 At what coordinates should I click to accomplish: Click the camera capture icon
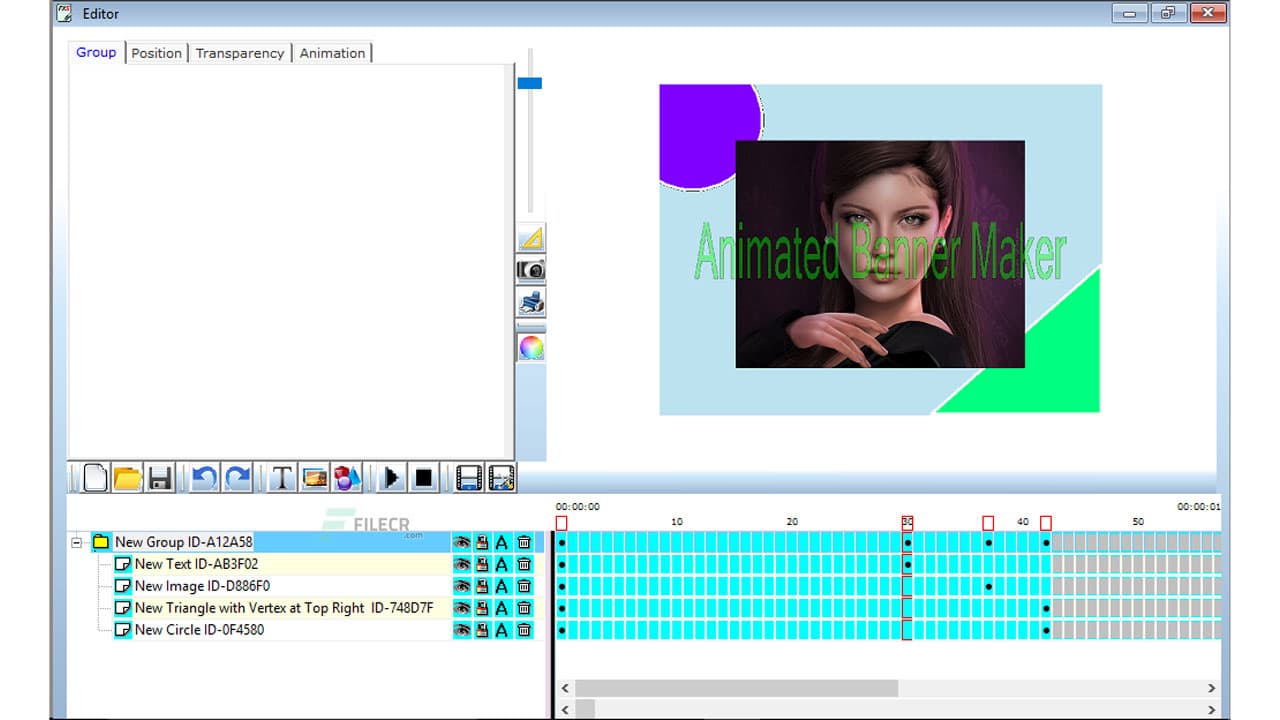click(530, 269)
